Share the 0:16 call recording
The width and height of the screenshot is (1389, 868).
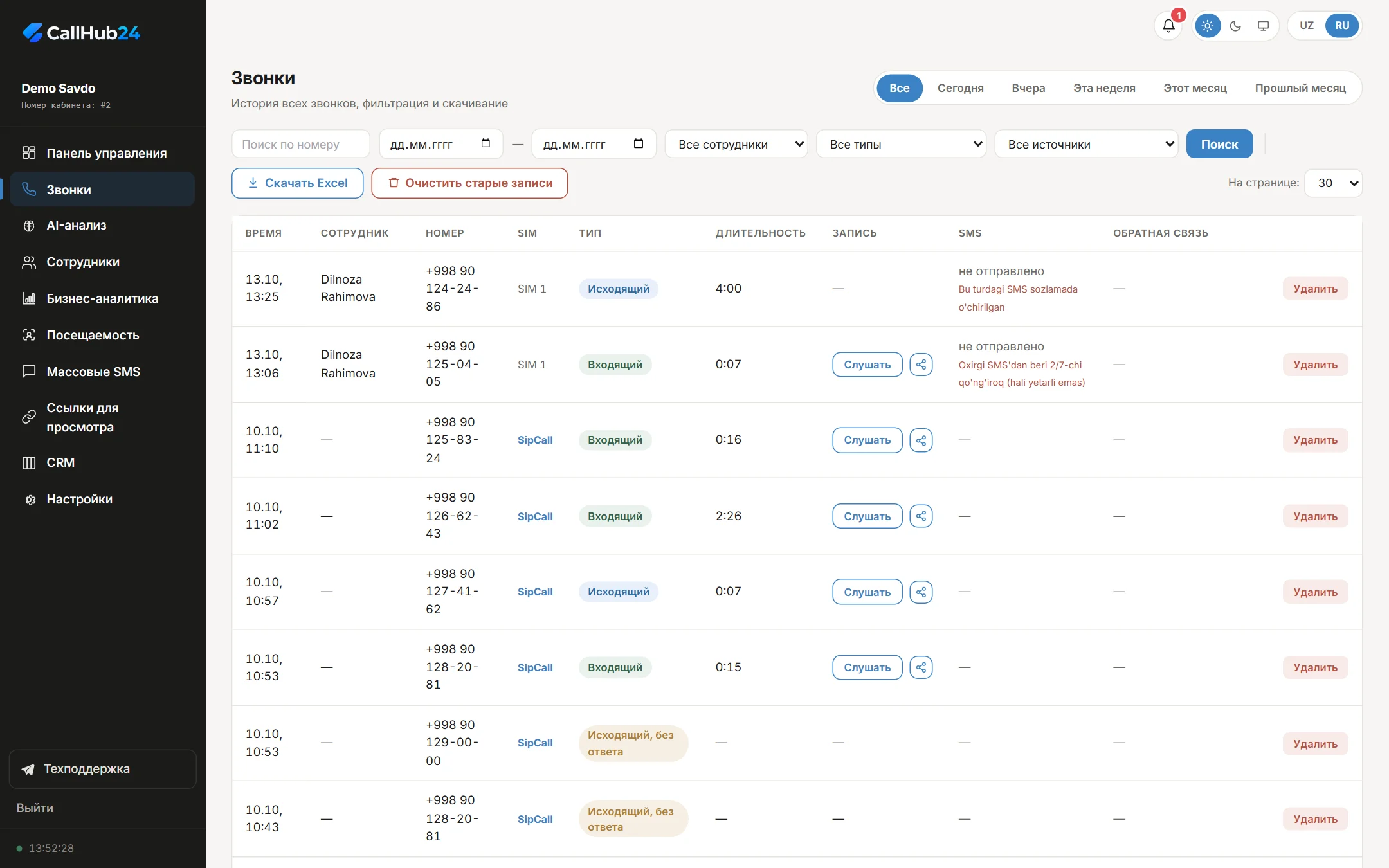coord(921,440)
